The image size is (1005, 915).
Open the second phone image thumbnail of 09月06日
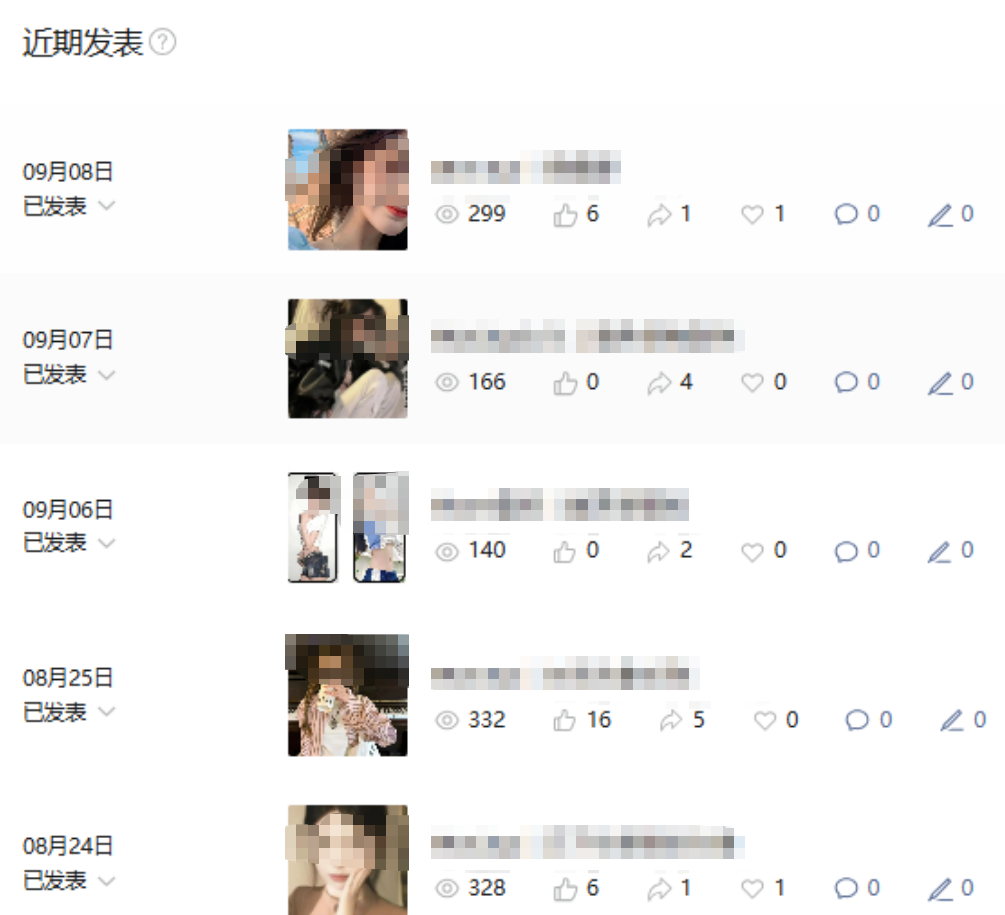point(380,527)
